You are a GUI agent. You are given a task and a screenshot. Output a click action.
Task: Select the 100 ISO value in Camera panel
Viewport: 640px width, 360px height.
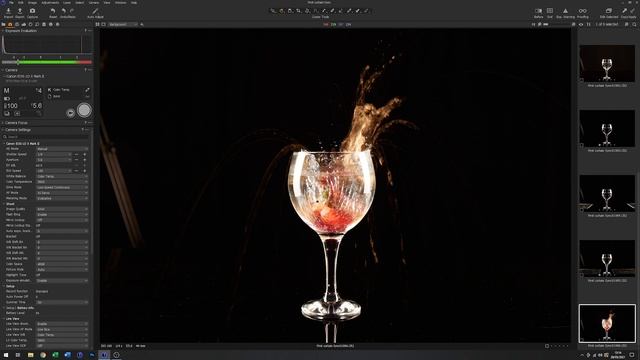click(11, 106)
